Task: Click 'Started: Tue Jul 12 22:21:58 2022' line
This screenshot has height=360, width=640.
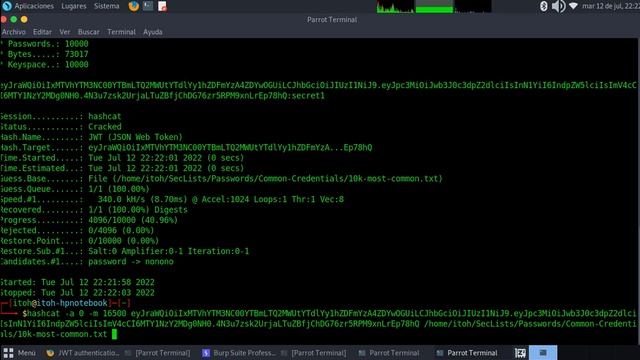Action: [78, 282]
